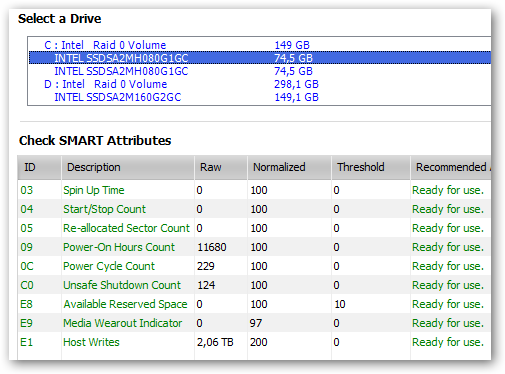Sort by the ID column header
This screenshot has width=505, height=374.
click(39, 167)
